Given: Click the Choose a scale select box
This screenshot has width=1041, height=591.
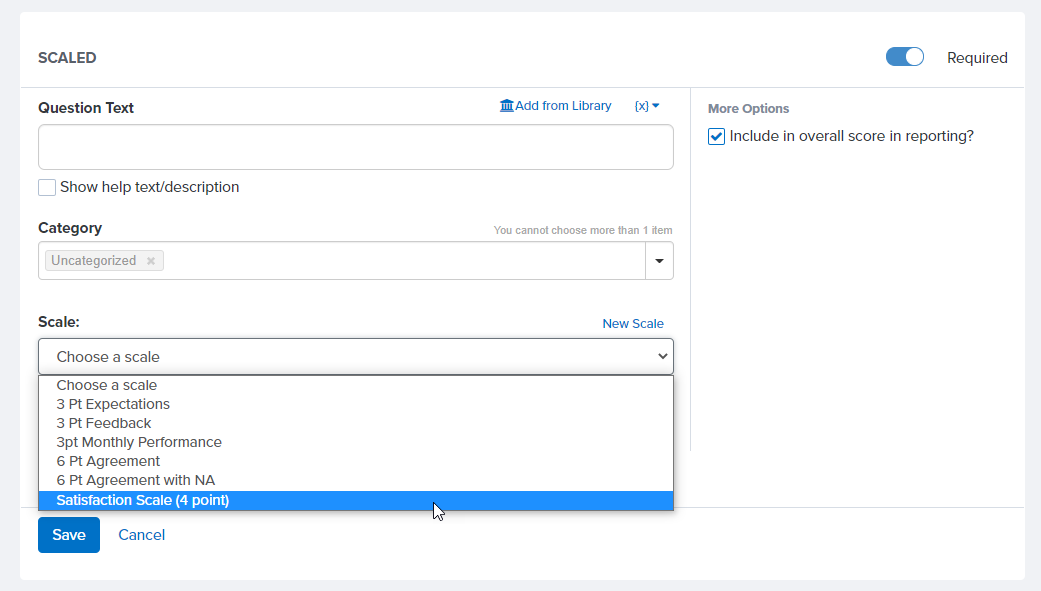Looking at the screenshot, I should click(355, 357).
